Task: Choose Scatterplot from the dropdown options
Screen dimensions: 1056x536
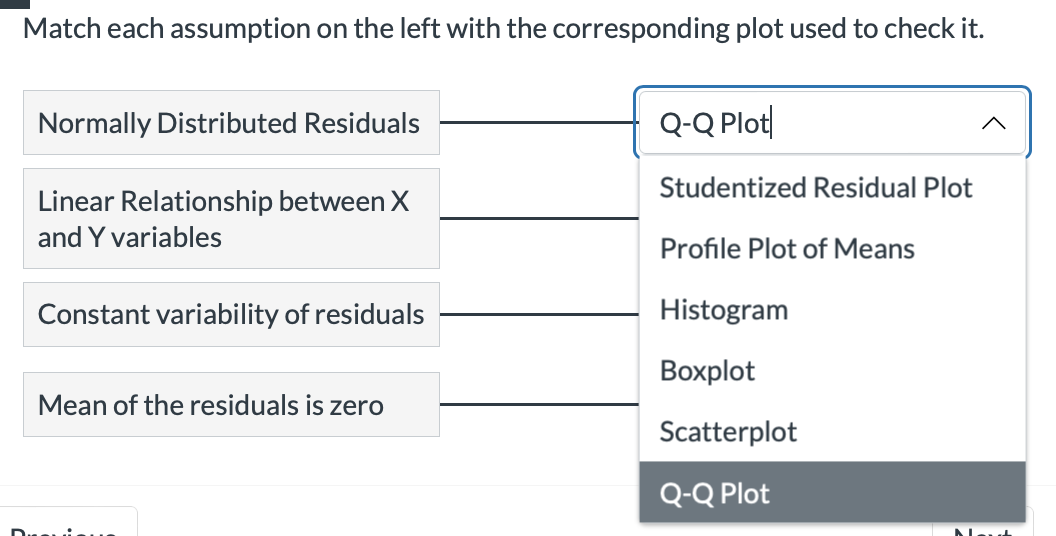Action: point(728,432)
